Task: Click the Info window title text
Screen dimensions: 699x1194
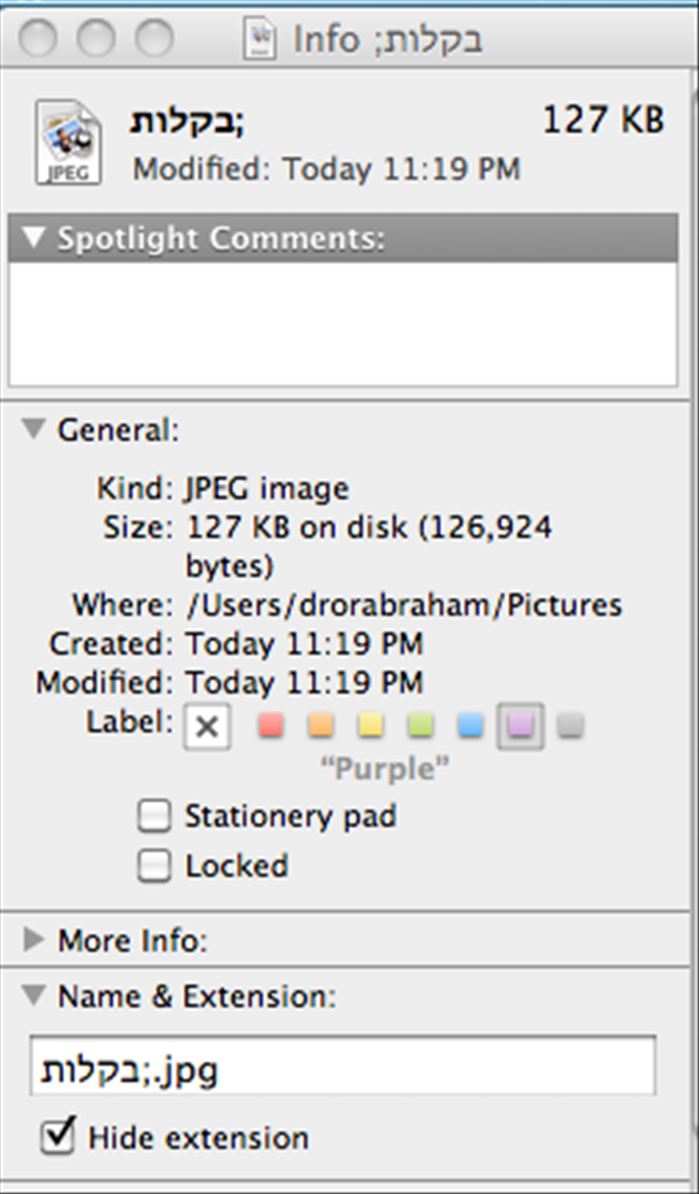Action: pyautogui.click(x=388, y=40)
